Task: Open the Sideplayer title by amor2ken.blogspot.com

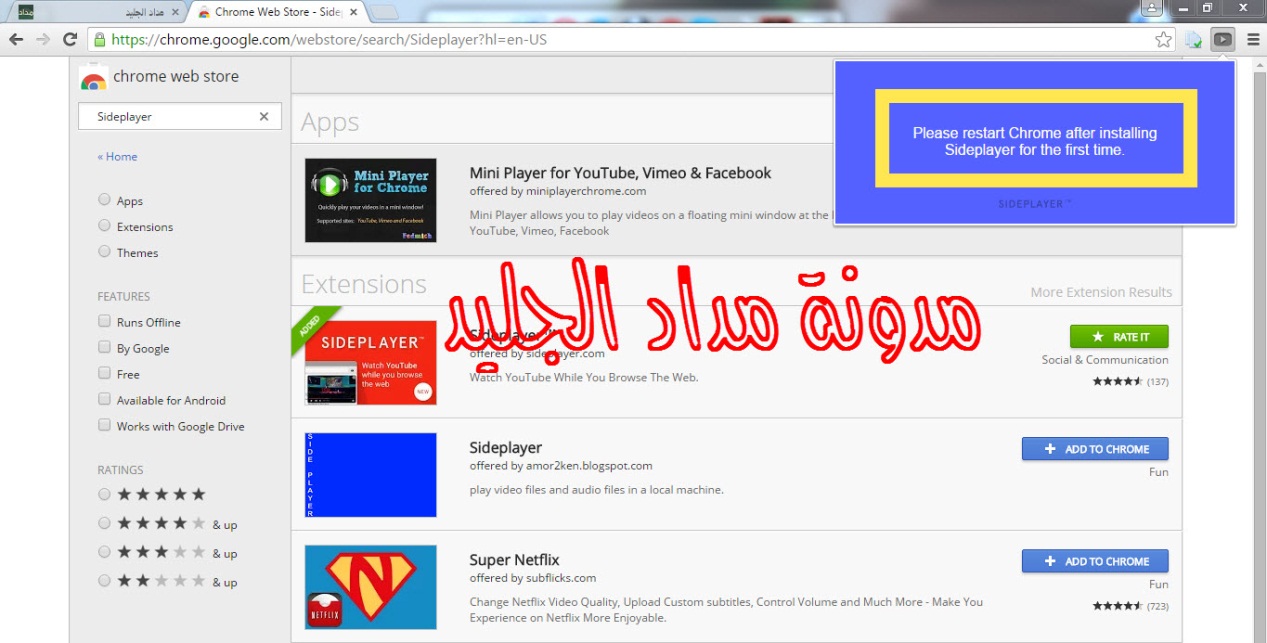Action: tap(505, 448)
